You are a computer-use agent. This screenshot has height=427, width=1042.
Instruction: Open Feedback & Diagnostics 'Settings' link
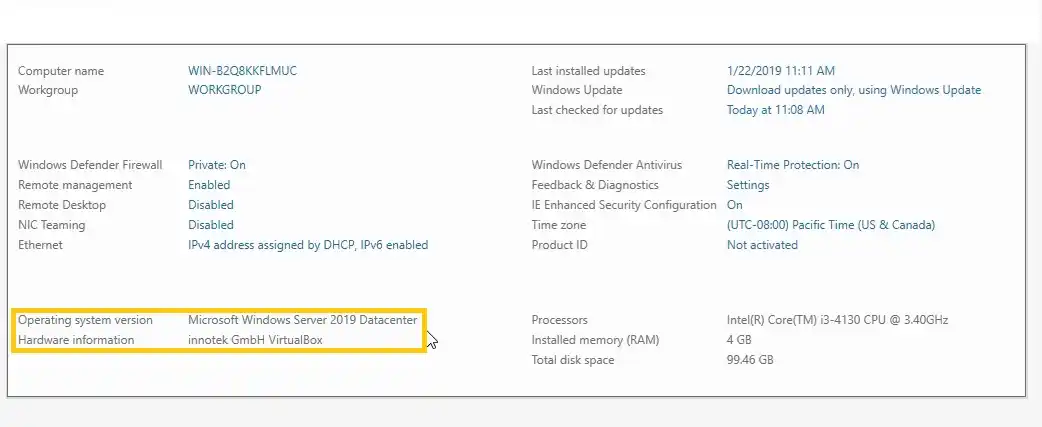748,185
